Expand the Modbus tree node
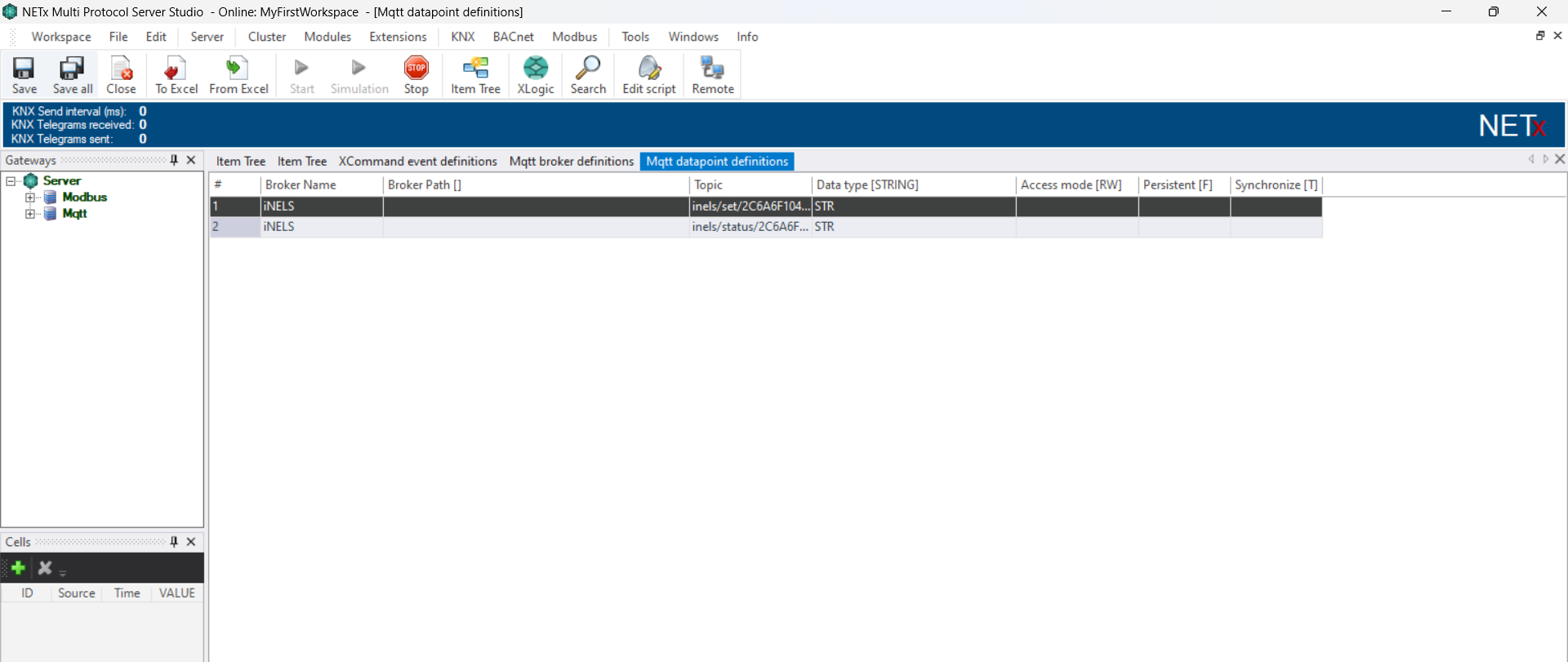This screenshot has width=1568, height=662. 30,198
